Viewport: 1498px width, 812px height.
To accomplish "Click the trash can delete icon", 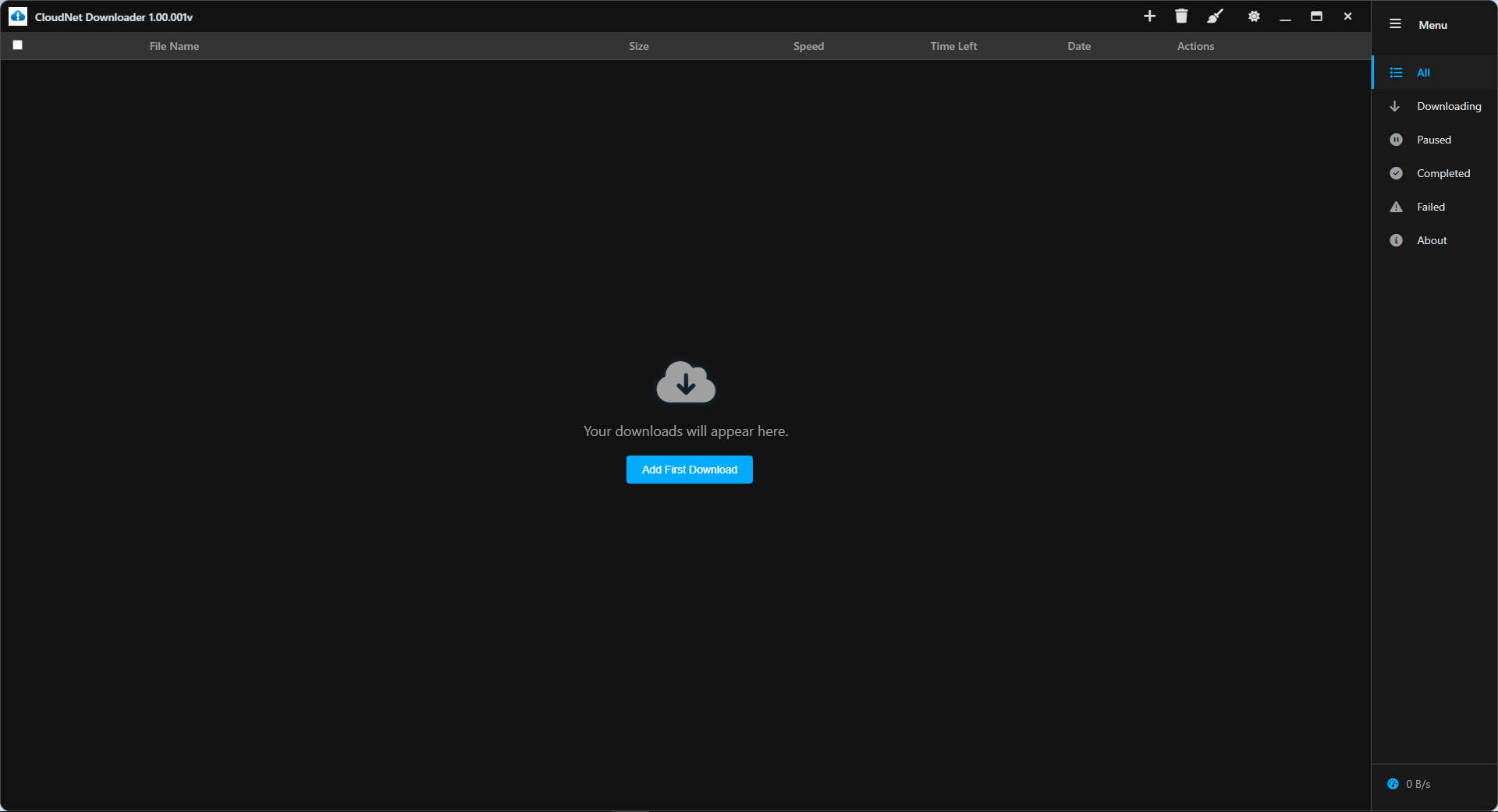I will click(x=1181, y=16).
